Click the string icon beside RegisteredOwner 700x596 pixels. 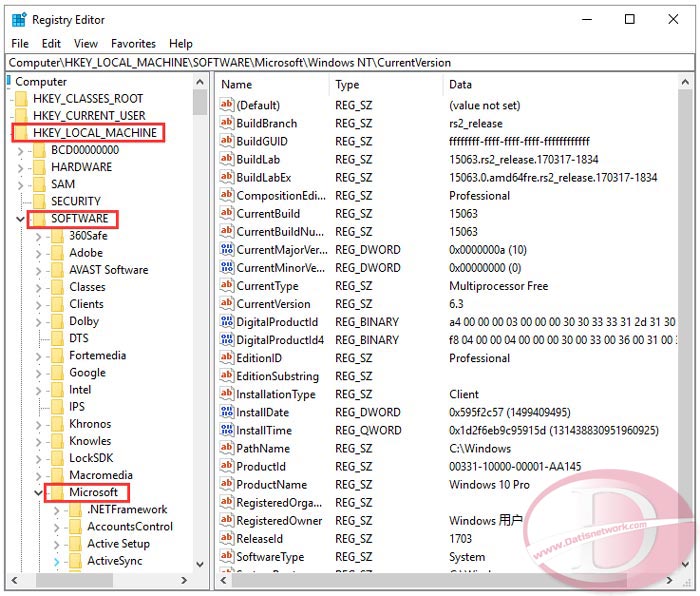click(x=227, y=520)
